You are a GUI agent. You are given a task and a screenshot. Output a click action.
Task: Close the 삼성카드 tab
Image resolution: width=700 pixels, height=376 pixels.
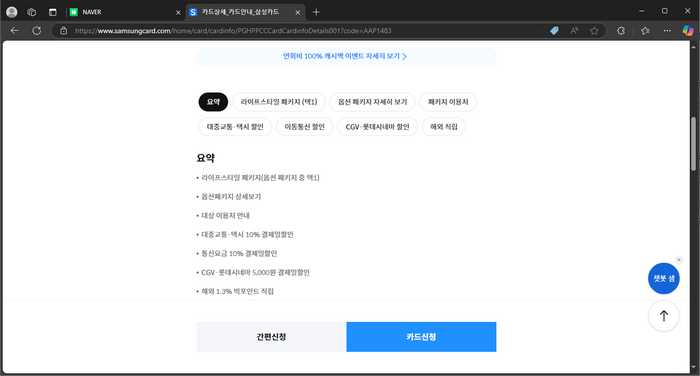298,13
